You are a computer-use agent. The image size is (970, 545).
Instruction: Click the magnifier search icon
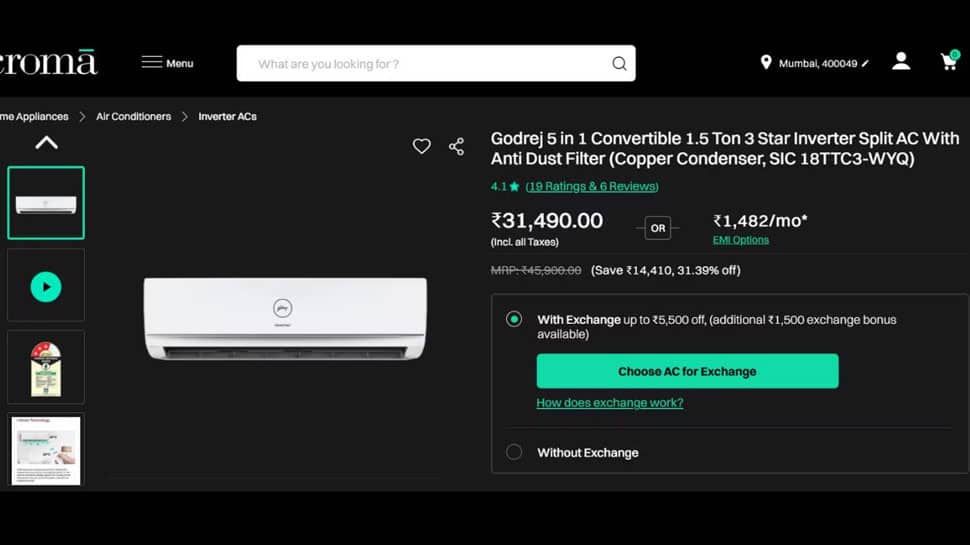click(619, 64)
